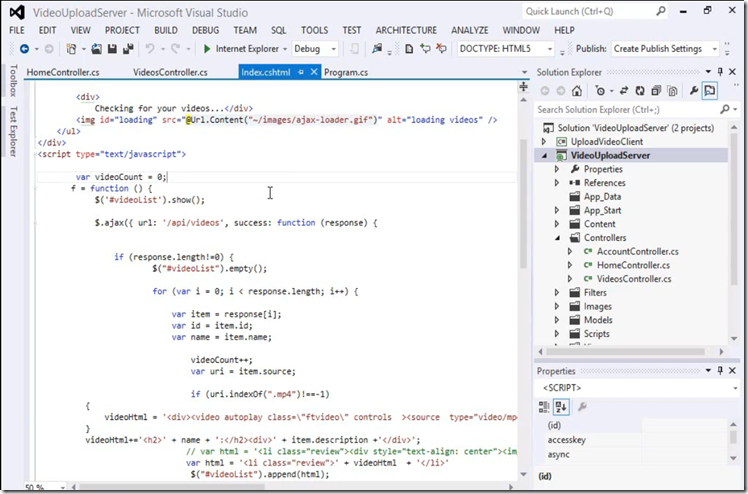
Task: Click the Quick Launch magnifier icon
Action: pyautogui.click(x=661, y=11)
